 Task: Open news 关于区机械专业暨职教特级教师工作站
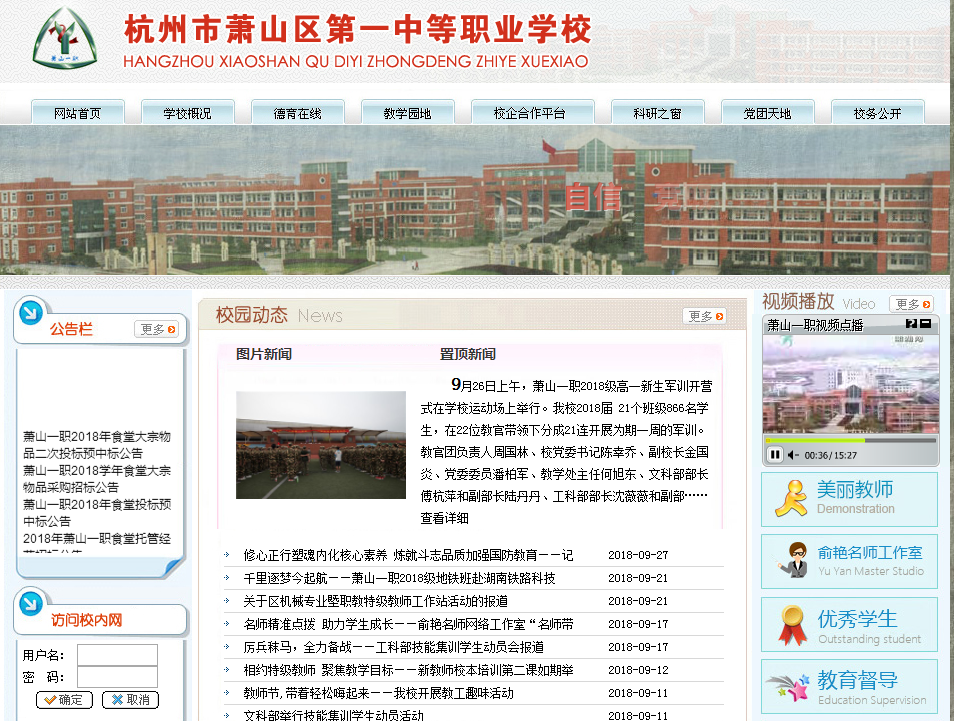pos(375,601)
